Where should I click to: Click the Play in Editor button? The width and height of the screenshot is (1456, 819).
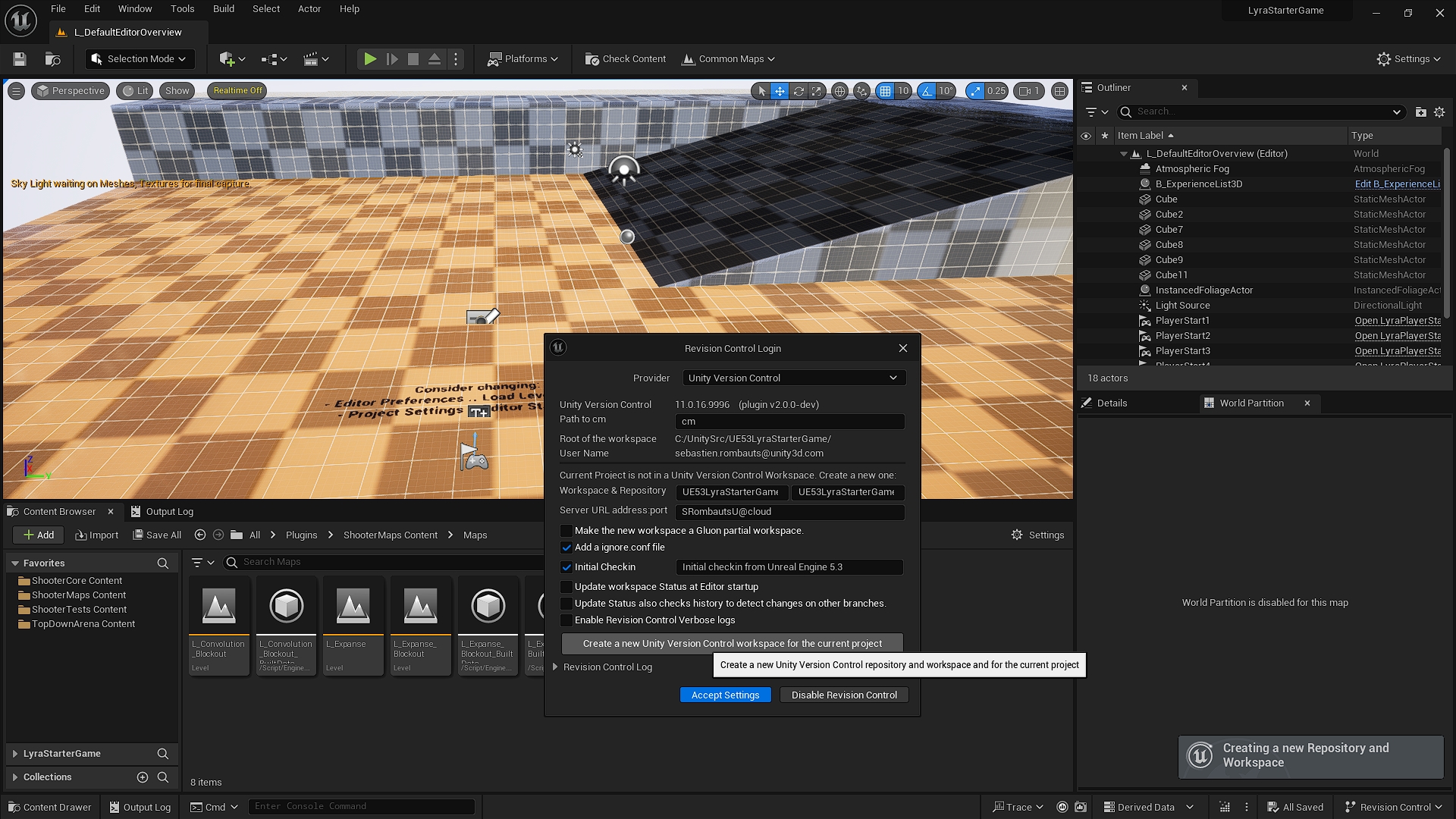tap(370, 58)
